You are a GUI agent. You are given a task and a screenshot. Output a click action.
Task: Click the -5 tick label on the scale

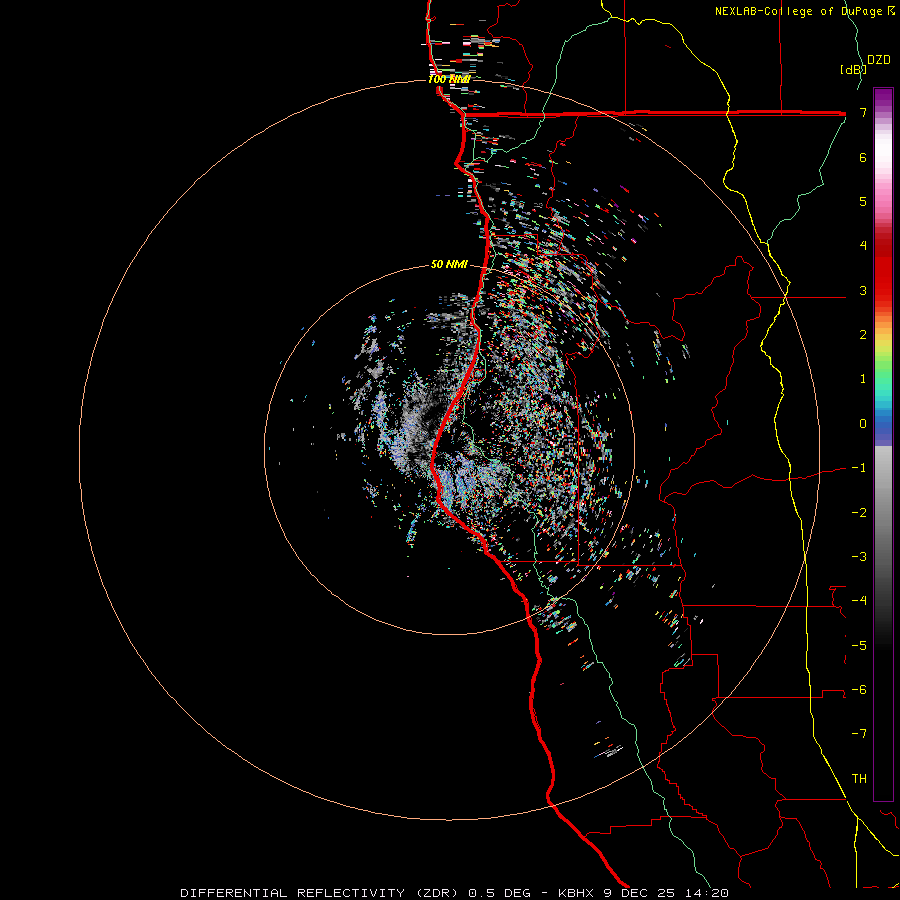click(859, 645)
